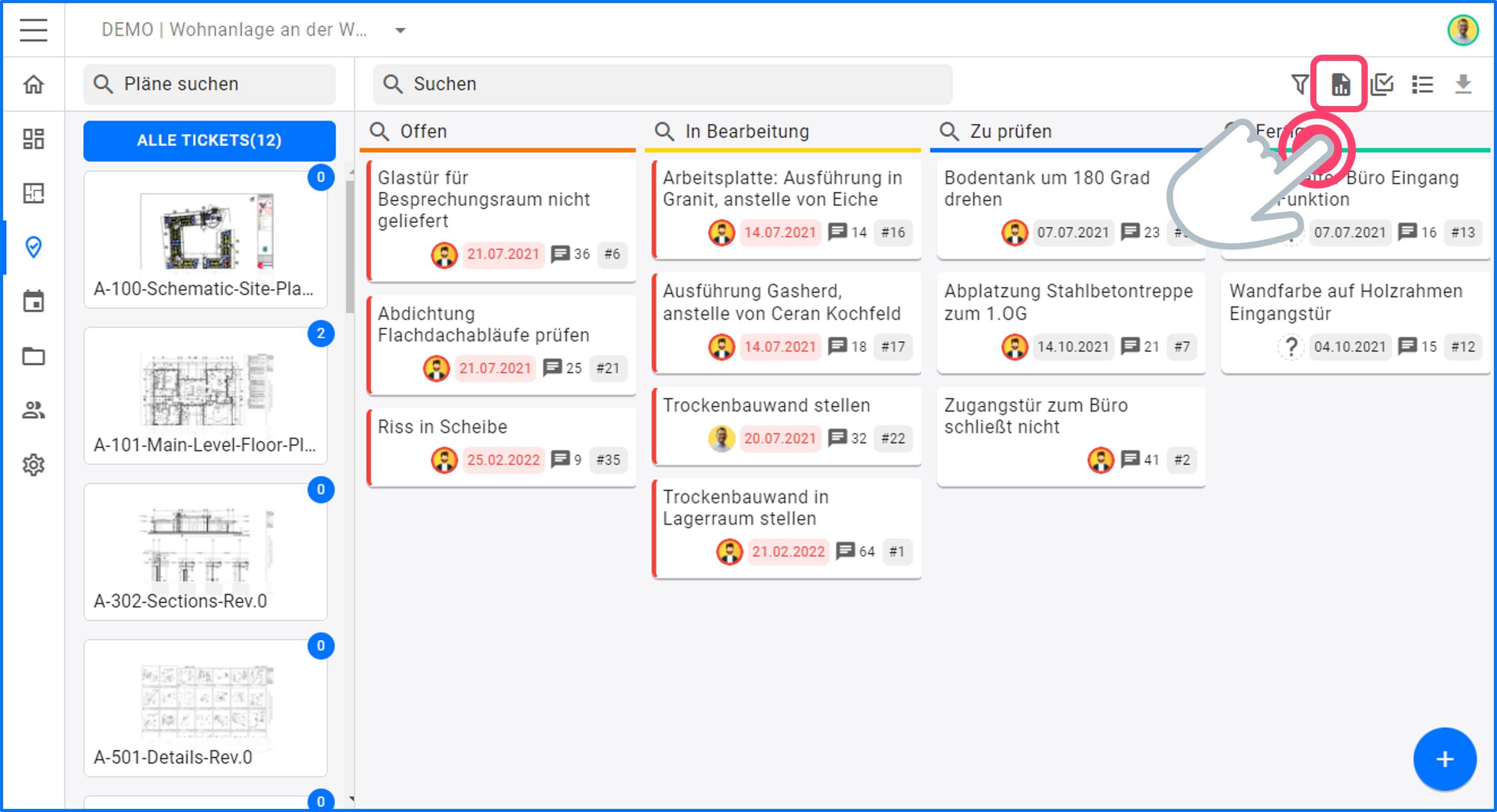Toggle multi-select checkbox icon in toolbar
This screenshot has width=1497, height=812.
point(1381,85)
